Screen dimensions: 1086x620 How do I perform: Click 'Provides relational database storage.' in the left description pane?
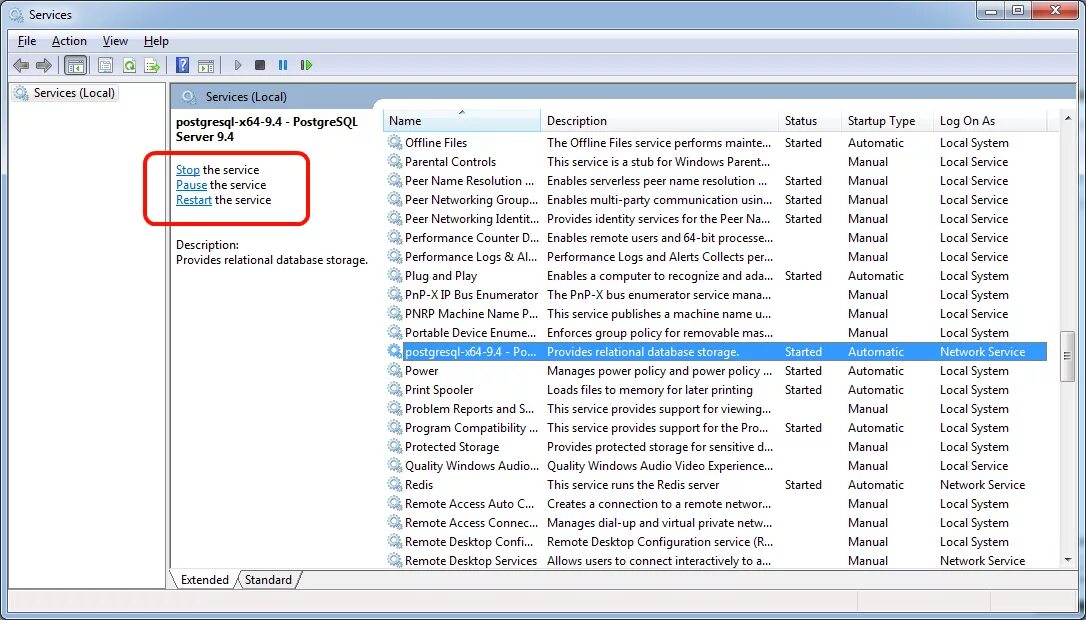click(272, 260)
